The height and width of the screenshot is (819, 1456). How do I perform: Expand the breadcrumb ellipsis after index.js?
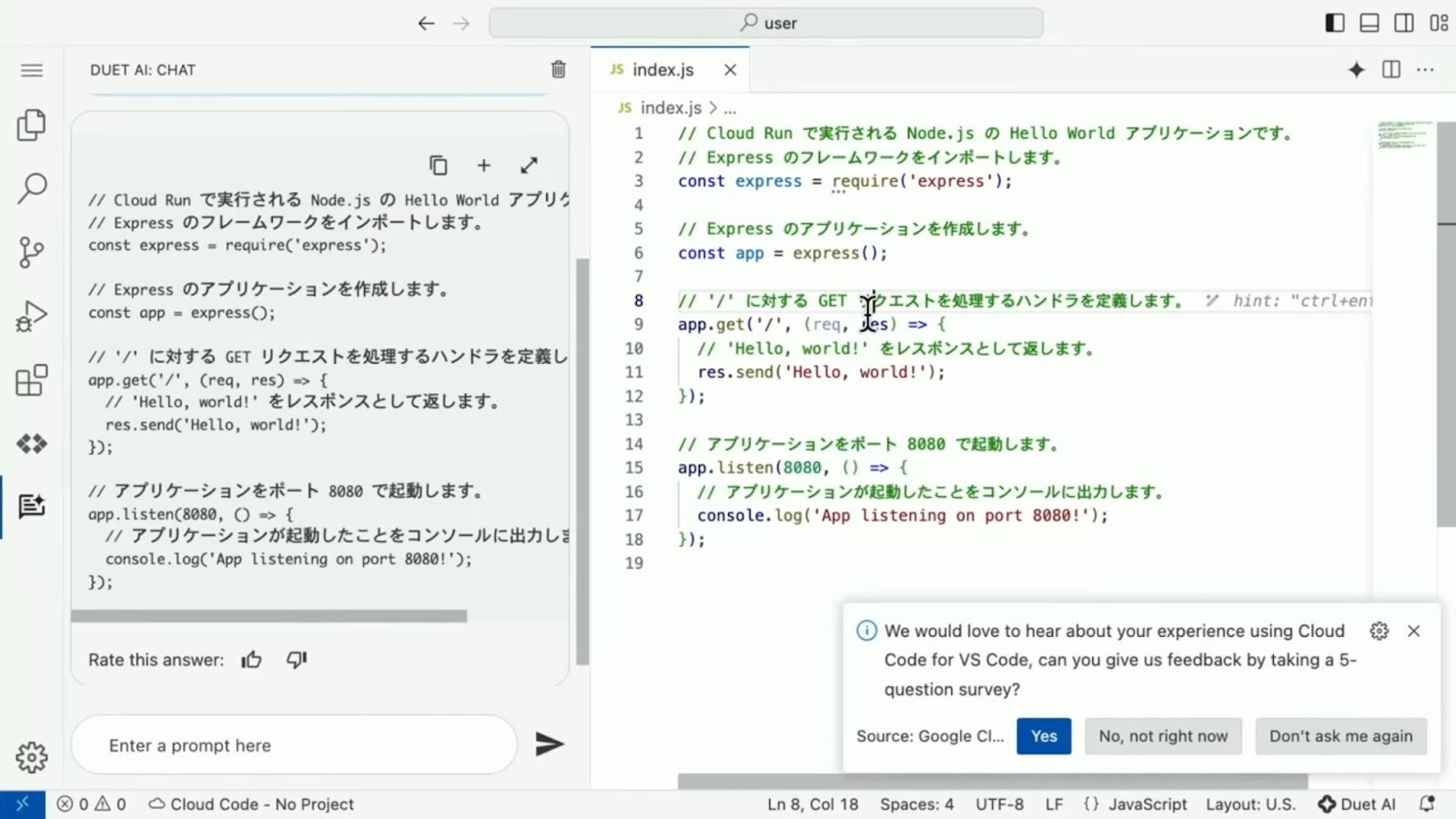click(730, 108)
